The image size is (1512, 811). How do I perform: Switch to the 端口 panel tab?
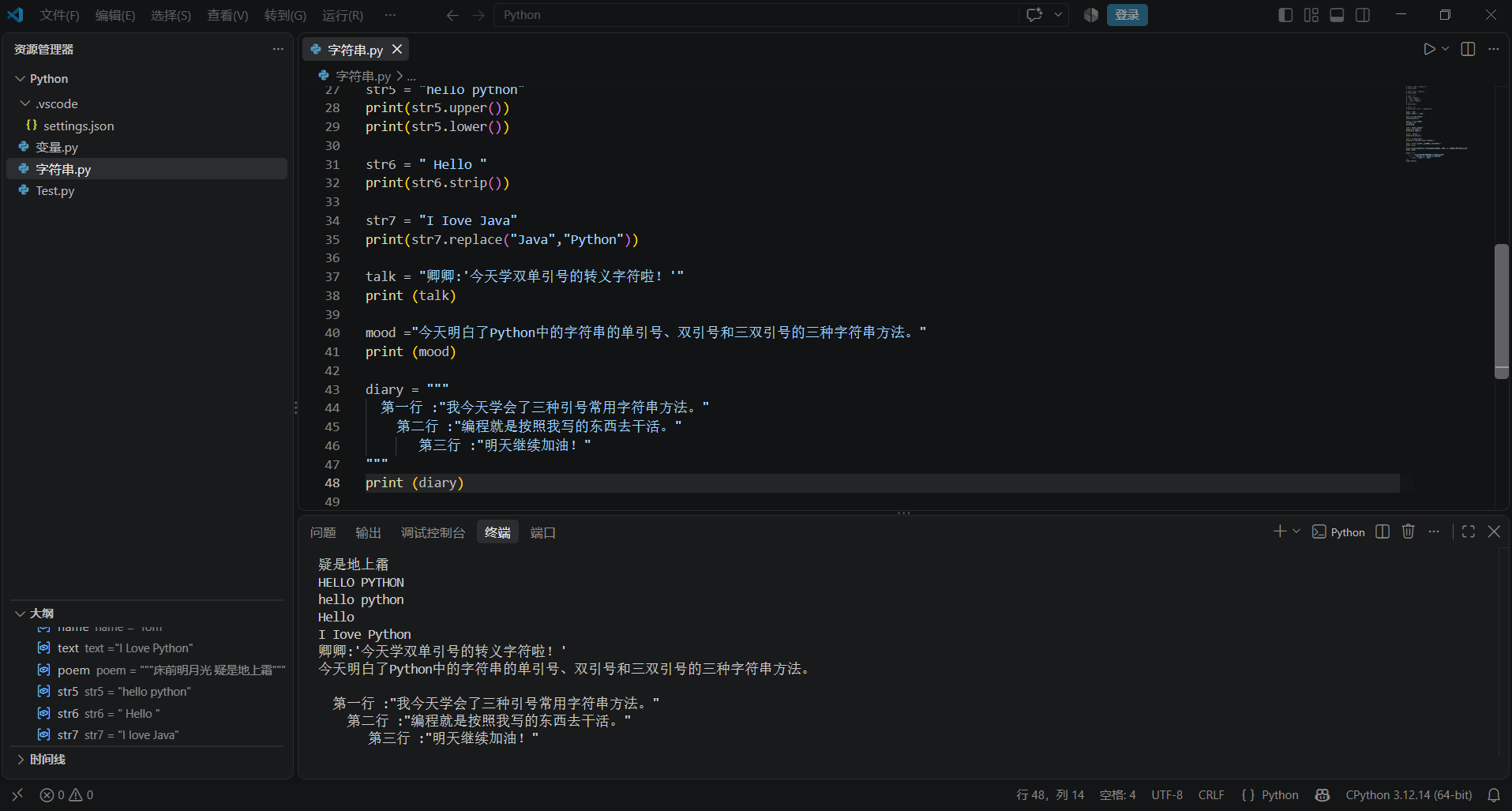542,532
